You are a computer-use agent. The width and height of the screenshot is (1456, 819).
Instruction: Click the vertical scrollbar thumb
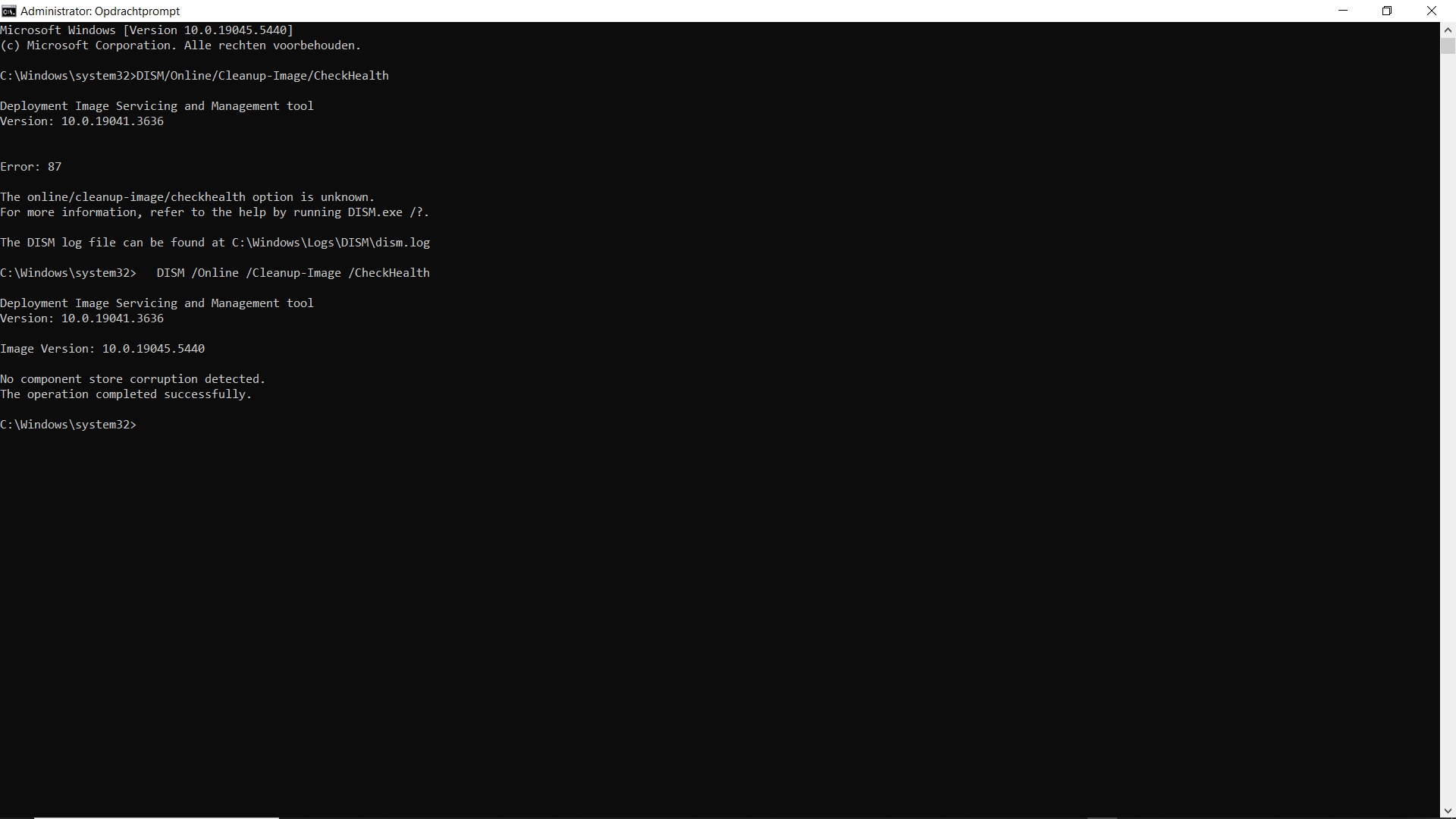coord(1448,46)
